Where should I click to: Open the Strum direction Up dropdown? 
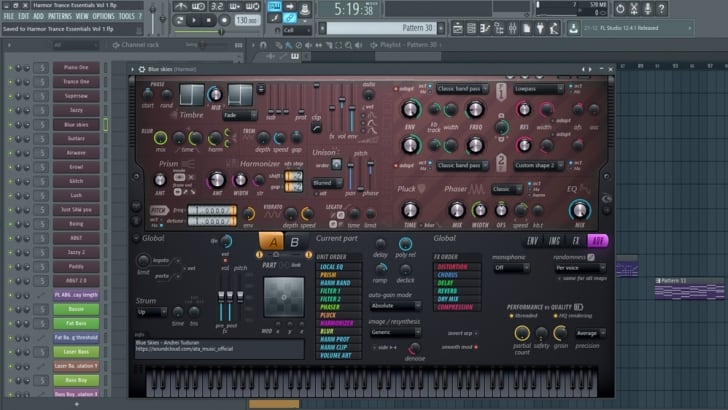click(151, 312)
